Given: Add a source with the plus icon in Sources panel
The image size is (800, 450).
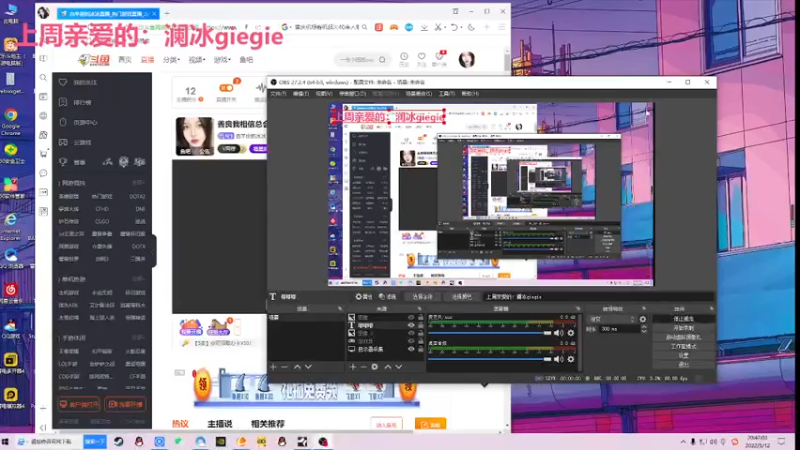Looking at the screenshot, I should (353, 367).
